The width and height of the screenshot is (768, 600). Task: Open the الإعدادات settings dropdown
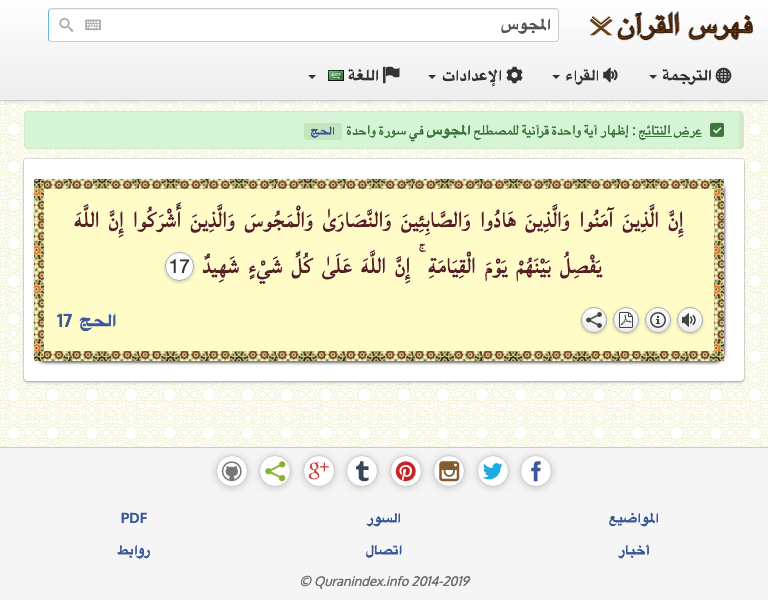[476, 75]
